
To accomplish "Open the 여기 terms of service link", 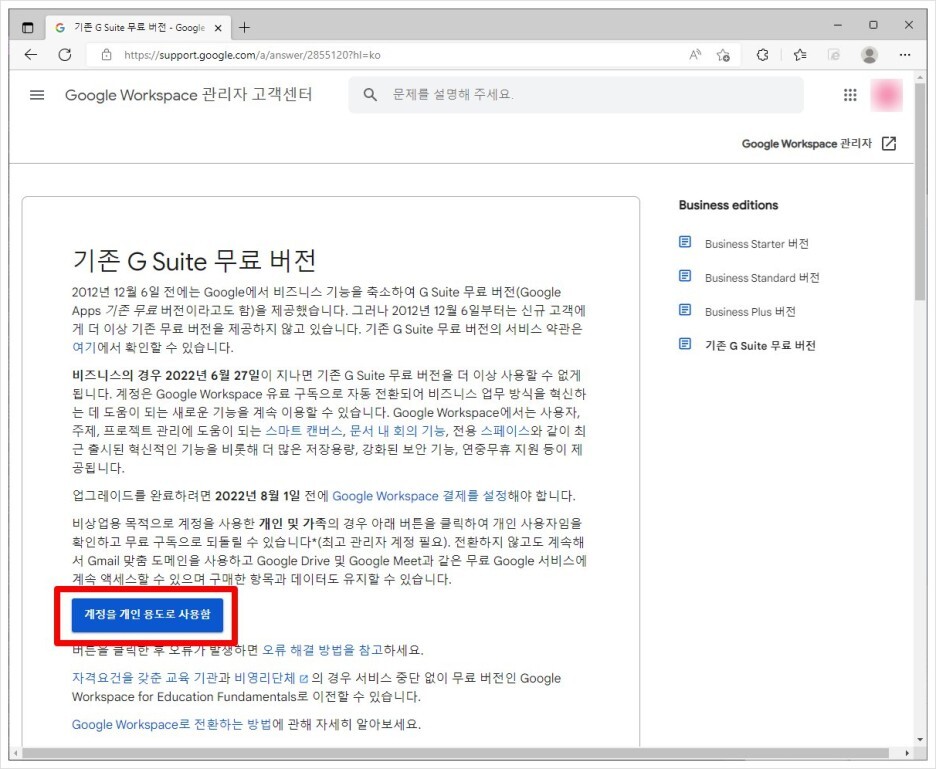I will pos(84,347).
